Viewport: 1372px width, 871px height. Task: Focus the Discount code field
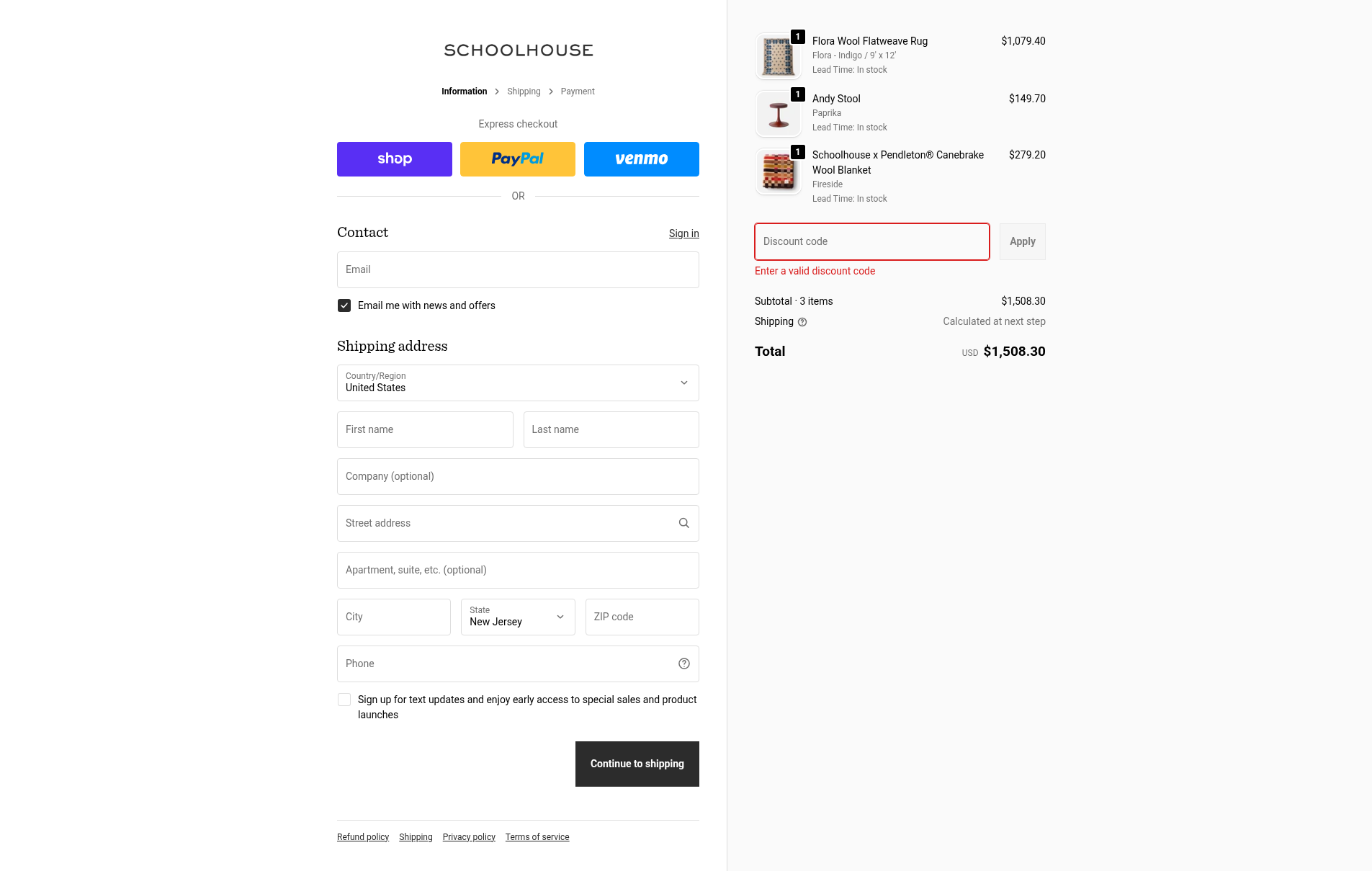coord(871,241)
